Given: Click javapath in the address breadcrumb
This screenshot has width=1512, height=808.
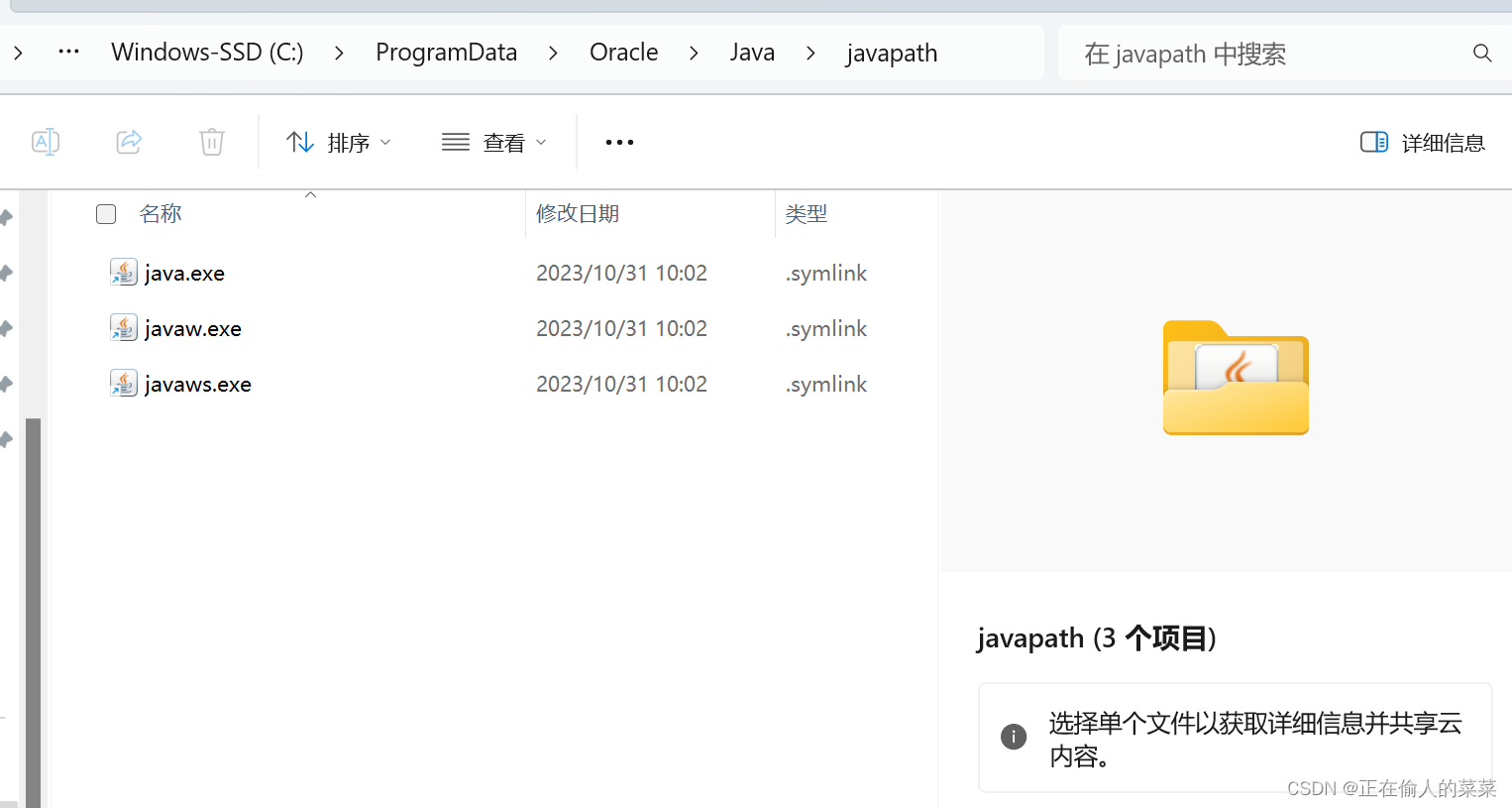Looking at the screenshot, I should coord(892,54).
